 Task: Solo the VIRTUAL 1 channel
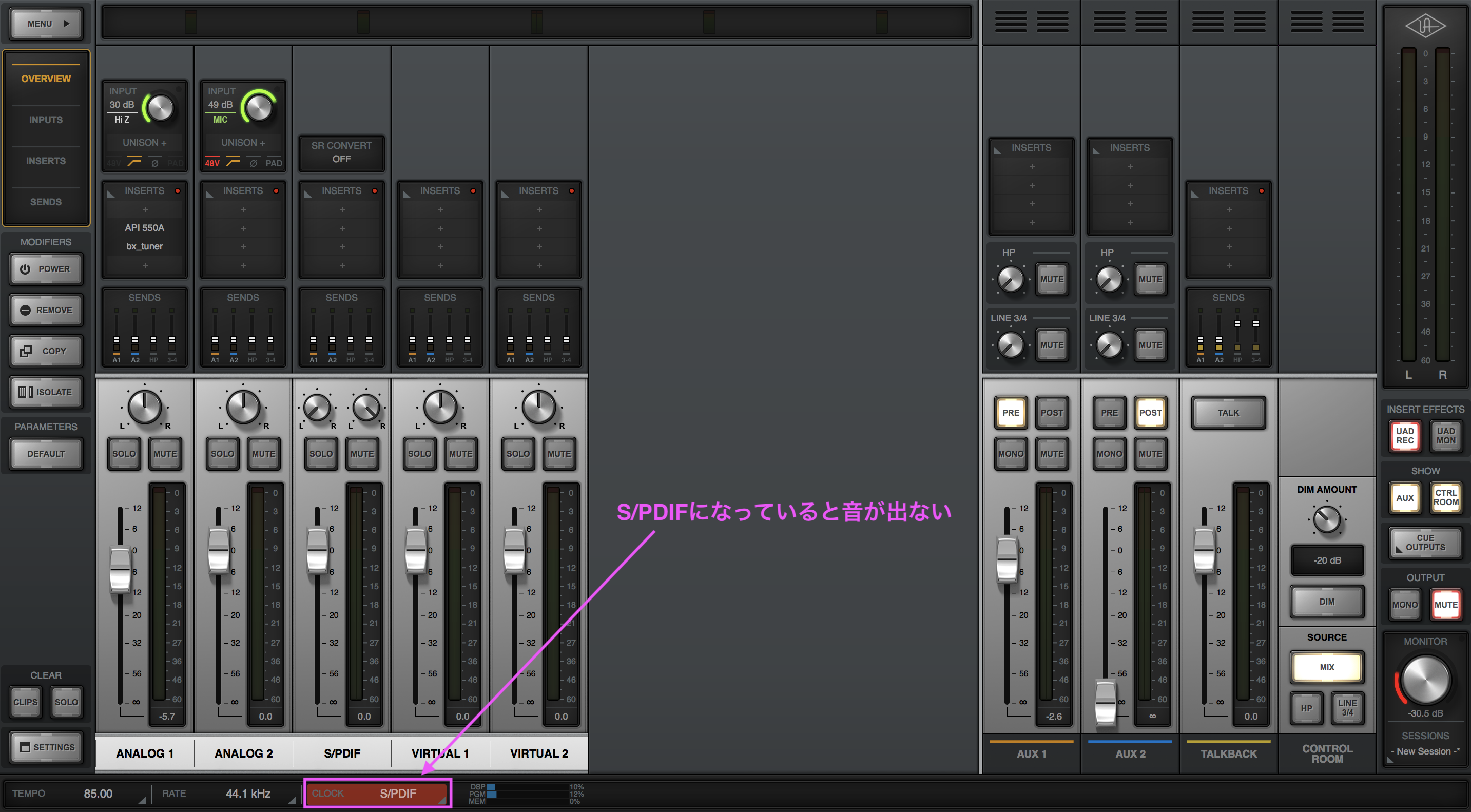tap(419, 454)
